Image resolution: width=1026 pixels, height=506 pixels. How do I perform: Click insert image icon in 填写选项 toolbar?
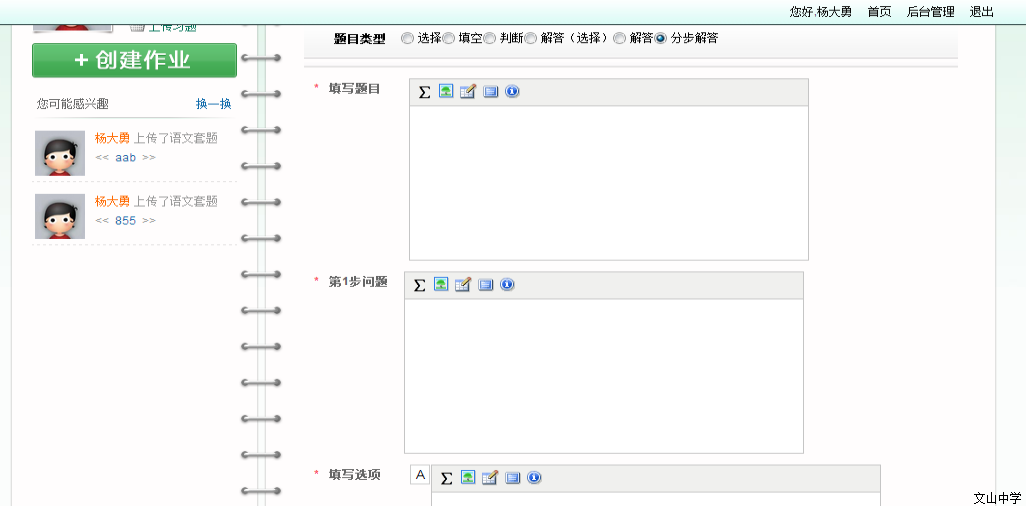coord(468,478)
